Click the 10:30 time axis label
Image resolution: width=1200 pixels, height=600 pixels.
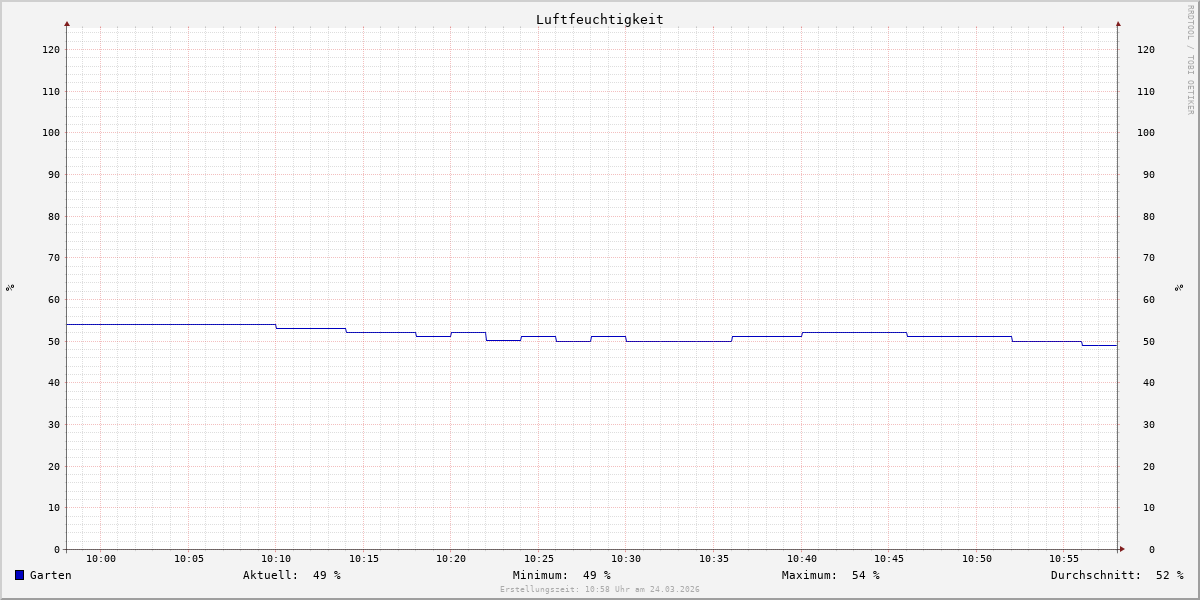626,559
